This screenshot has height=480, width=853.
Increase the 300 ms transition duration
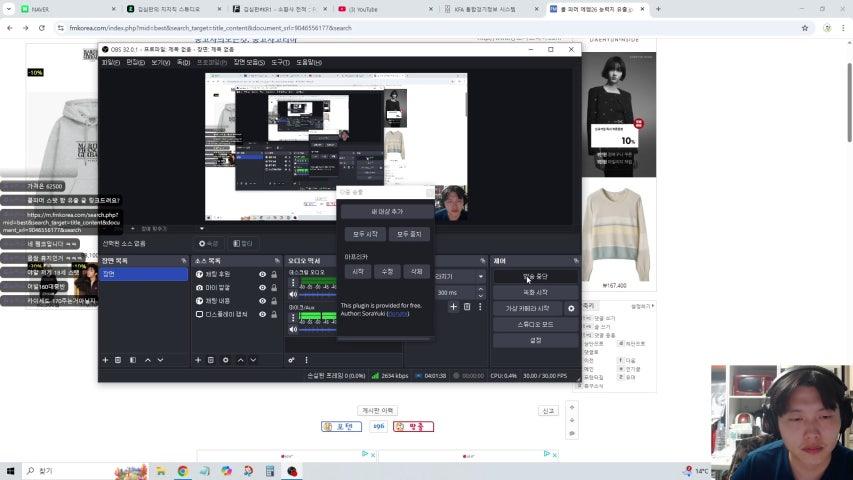click(x=482, y=290)
